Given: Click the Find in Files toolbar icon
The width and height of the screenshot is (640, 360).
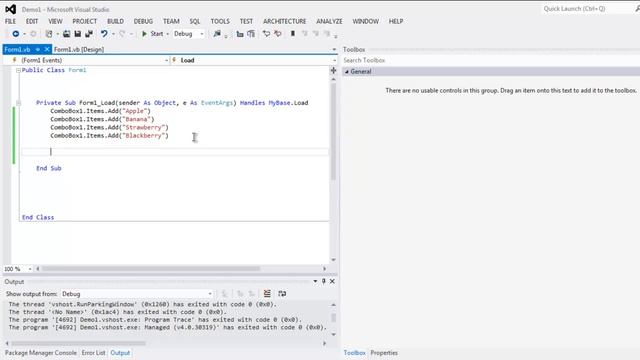Looking at the screenshot, I should click(x=217, y=34).
